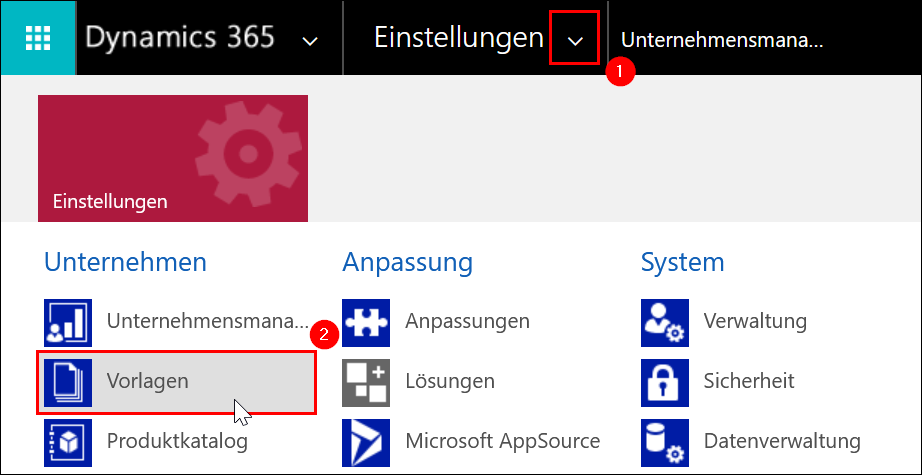Click the Datenverwaltung database icon

[x=665, y=443]
